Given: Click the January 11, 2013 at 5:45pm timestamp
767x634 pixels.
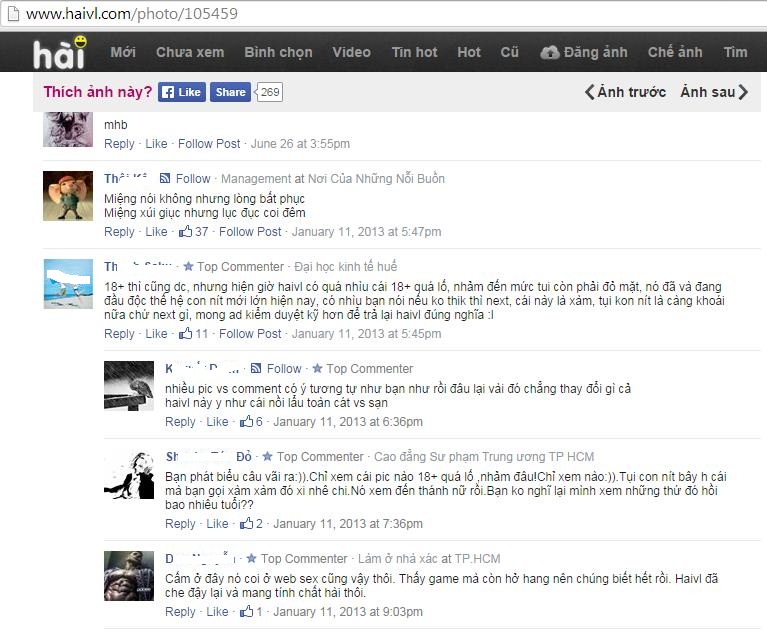Looking at the screenshot, I should point(366,334).
